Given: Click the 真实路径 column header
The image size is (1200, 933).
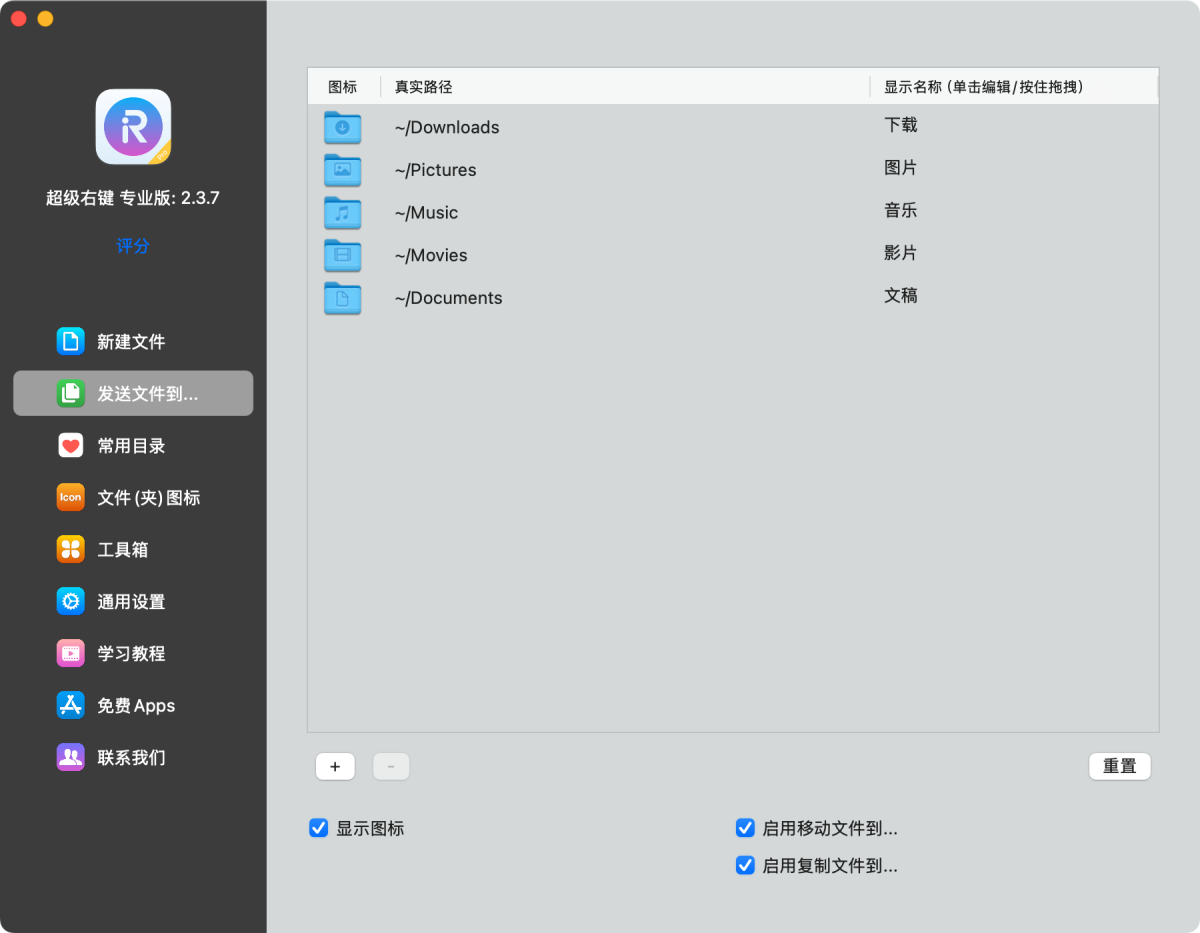Looking at the screenshot, I should 625,87.
